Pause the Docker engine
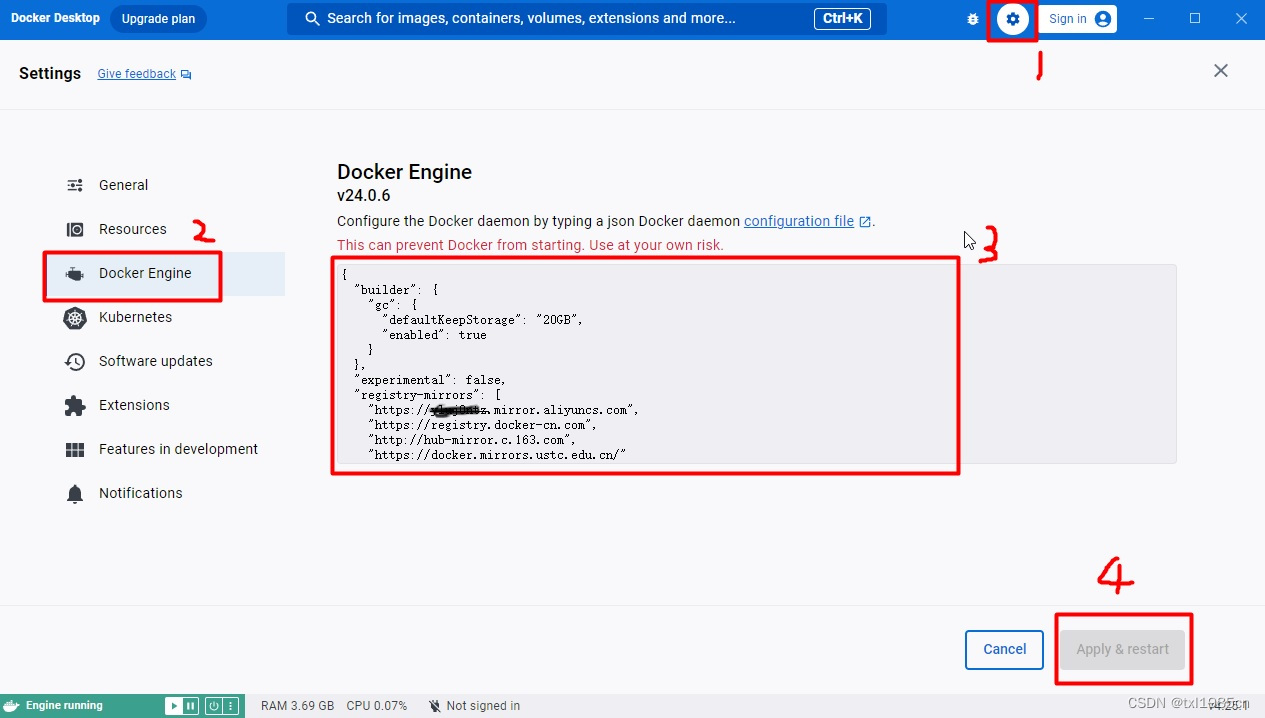The image size is (1265, 718). [190, 705]
